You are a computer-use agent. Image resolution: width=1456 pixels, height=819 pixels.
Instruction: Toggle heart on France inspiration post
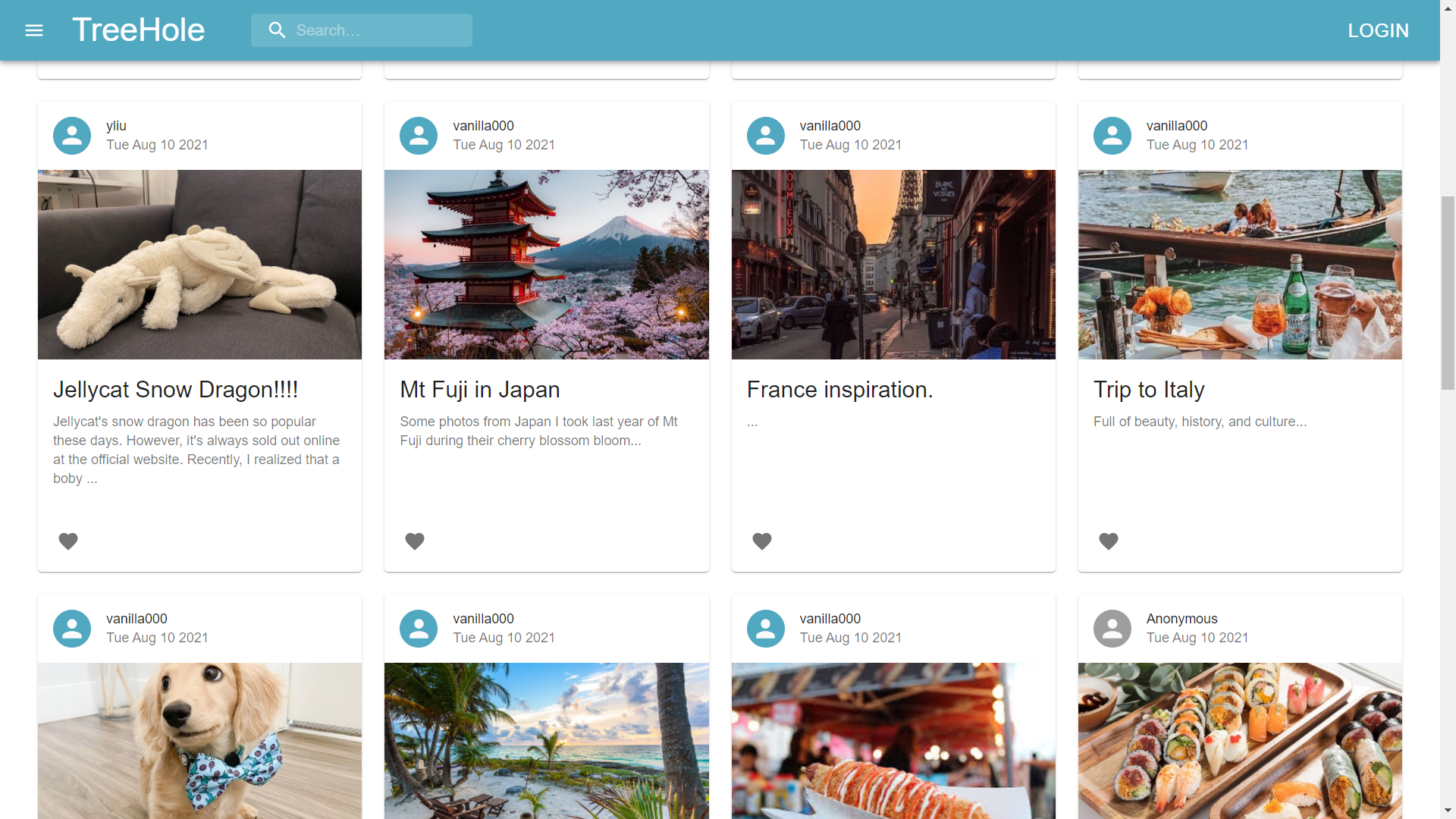[x=761, y=541]
